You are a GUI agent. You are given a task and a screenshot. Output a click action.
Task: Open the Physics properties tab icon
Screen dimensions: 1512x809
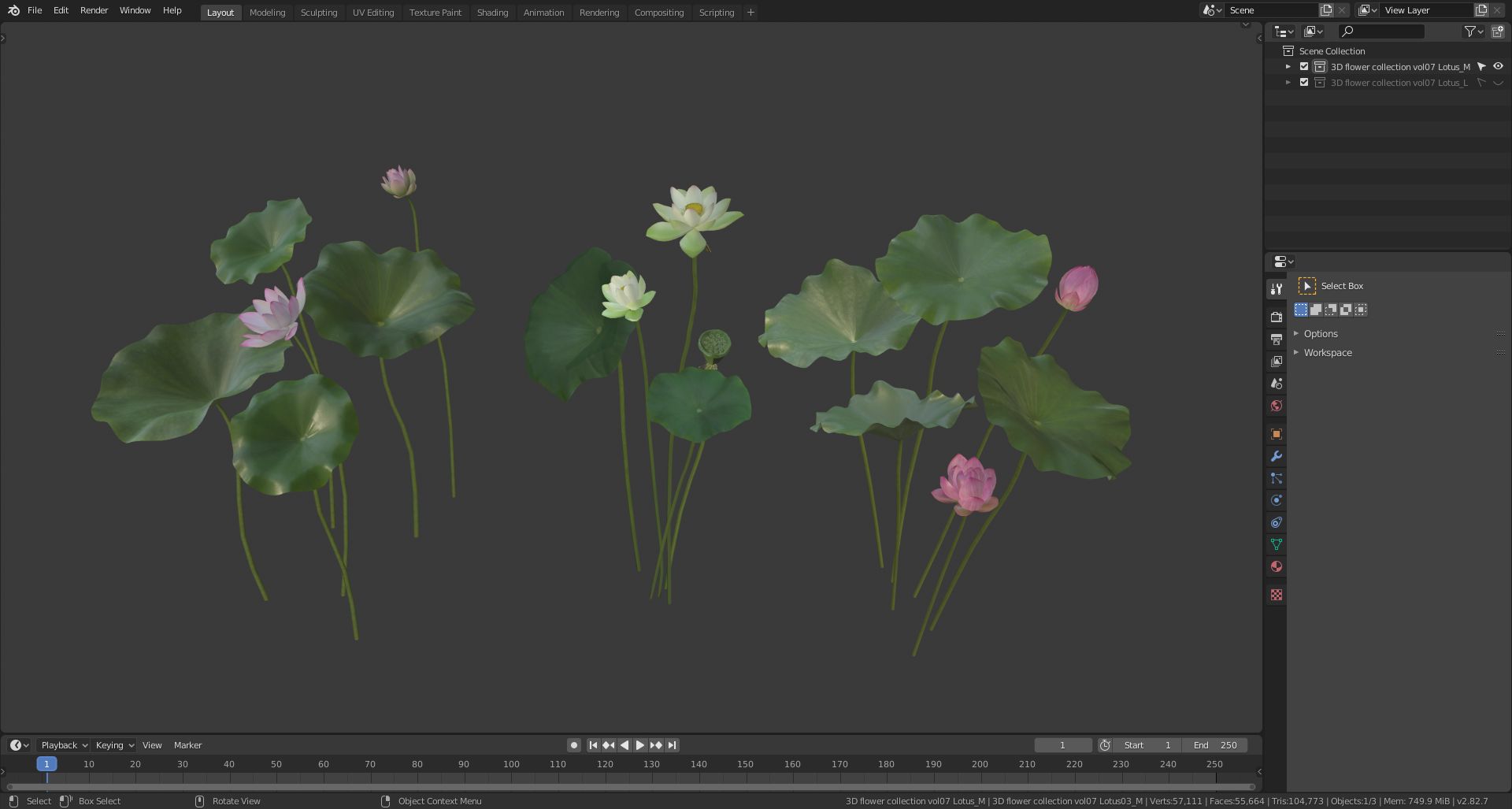(x=1277, y=501)
